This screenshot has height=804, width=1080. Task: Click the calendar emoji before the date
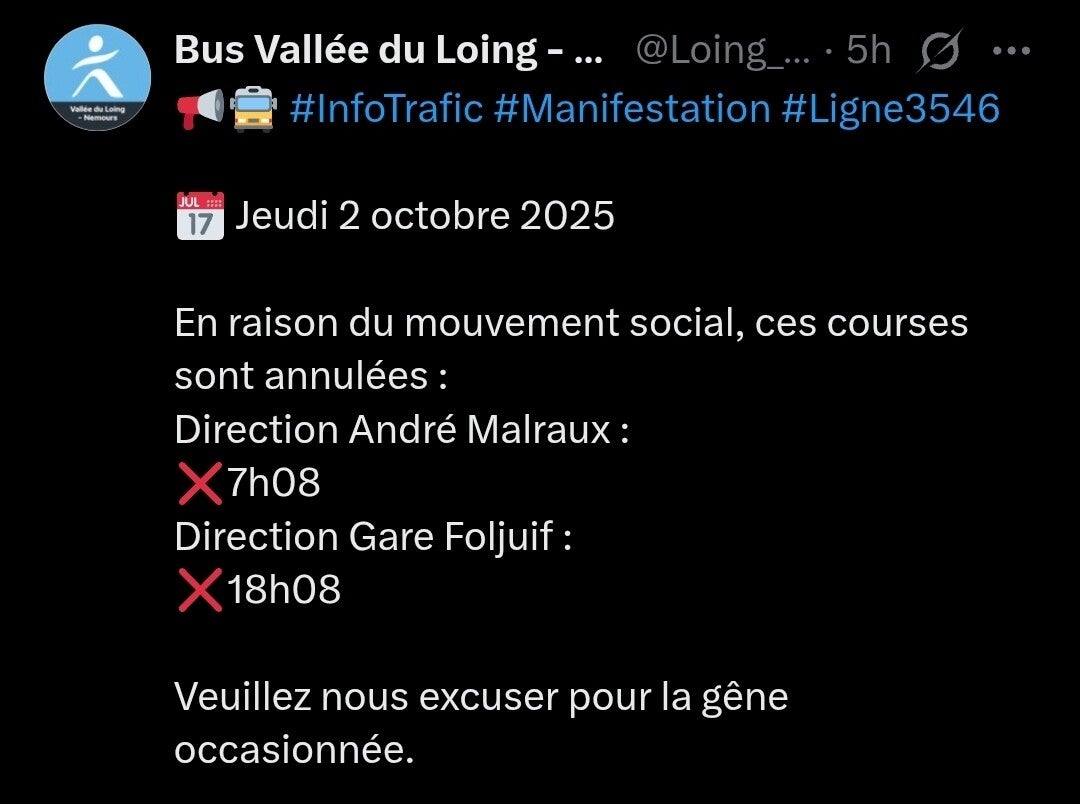[x=199, y=216]
